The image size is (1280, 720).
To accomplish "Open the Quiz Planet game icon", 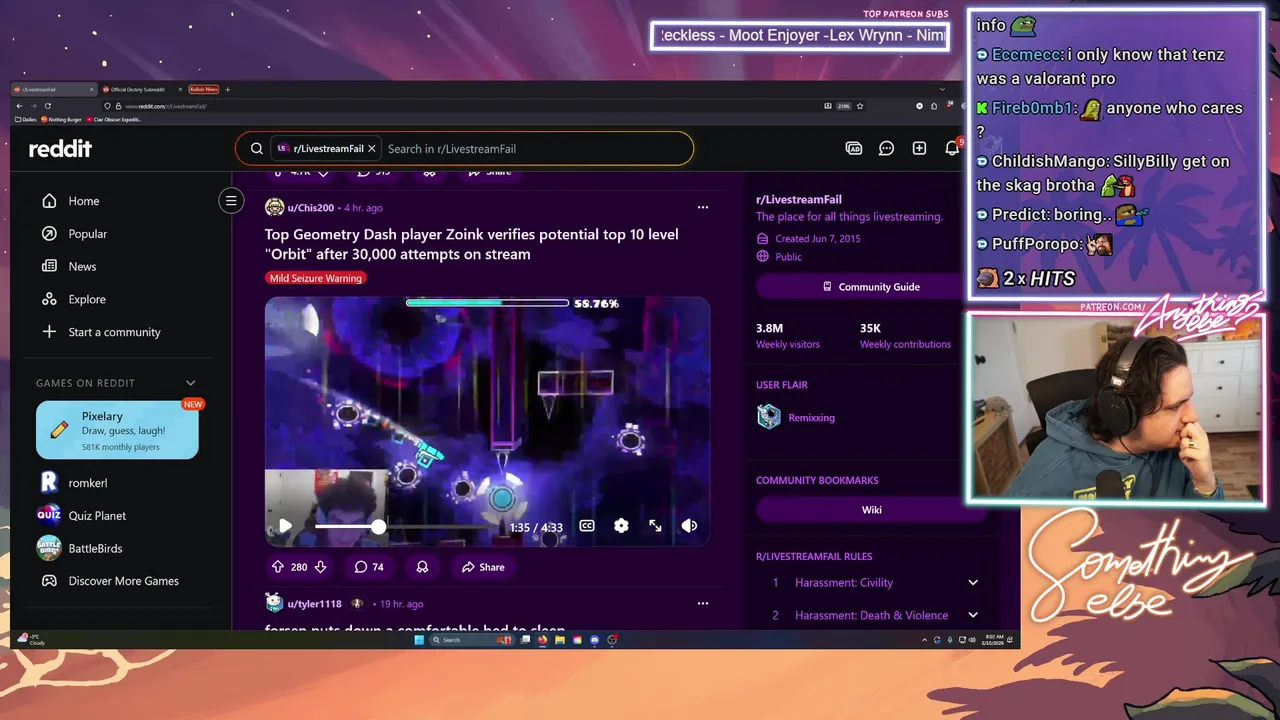I will tap(49, 515).
